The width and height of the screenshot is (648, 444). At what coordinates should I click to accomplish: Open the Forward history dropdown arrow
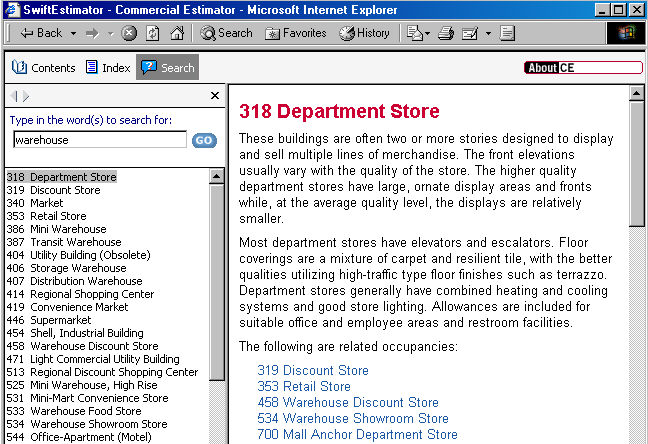point(110,33)
